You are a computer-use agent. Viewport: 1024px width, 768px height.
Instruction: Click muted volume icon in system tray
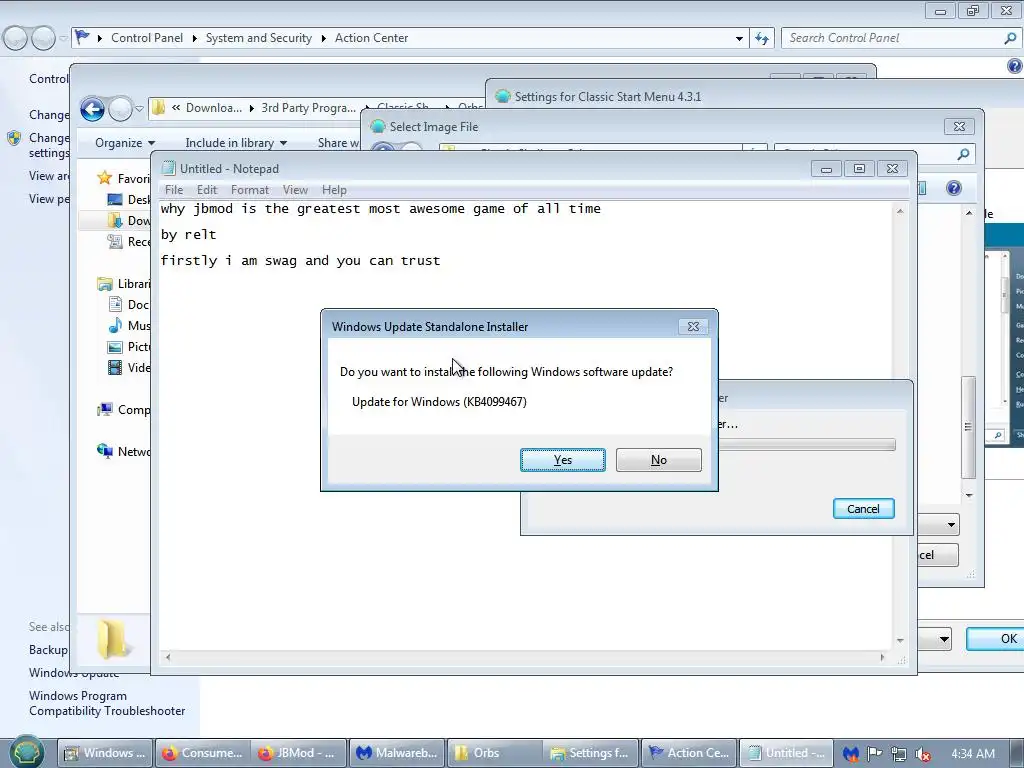point(923,754)
